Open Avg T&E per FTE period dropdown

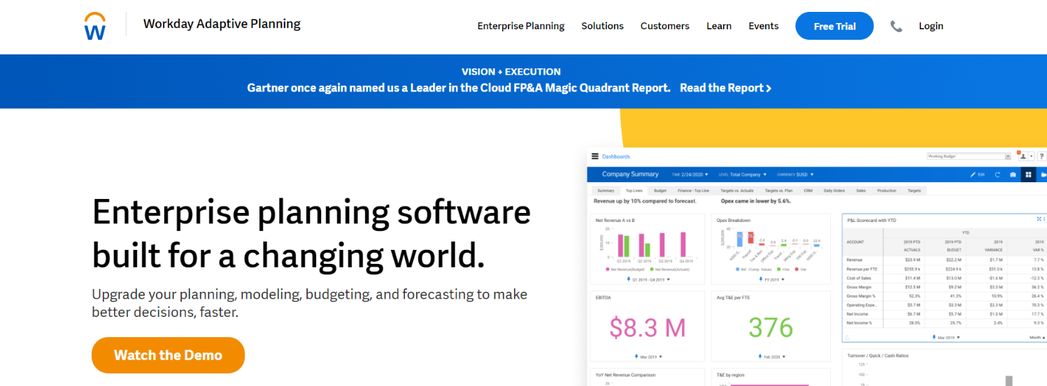pyautogui.click(x=771, y=357)
